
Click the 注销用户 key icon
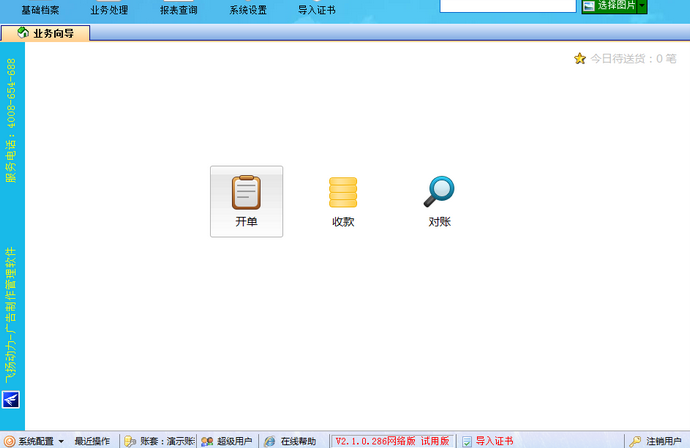click(635, 441)
